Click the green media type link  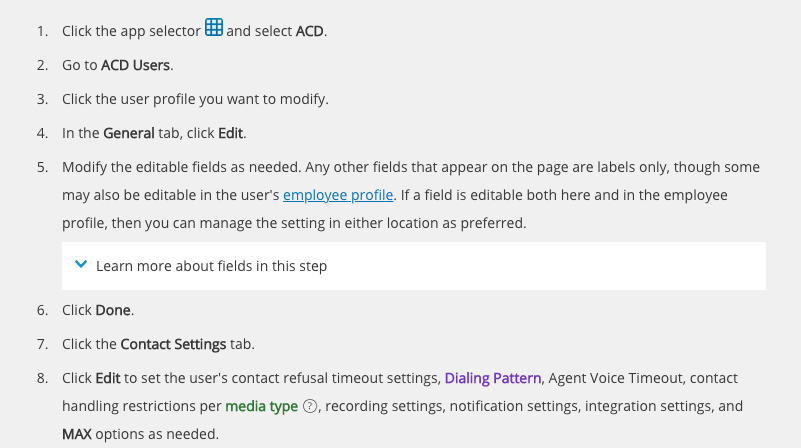[261, 407]
